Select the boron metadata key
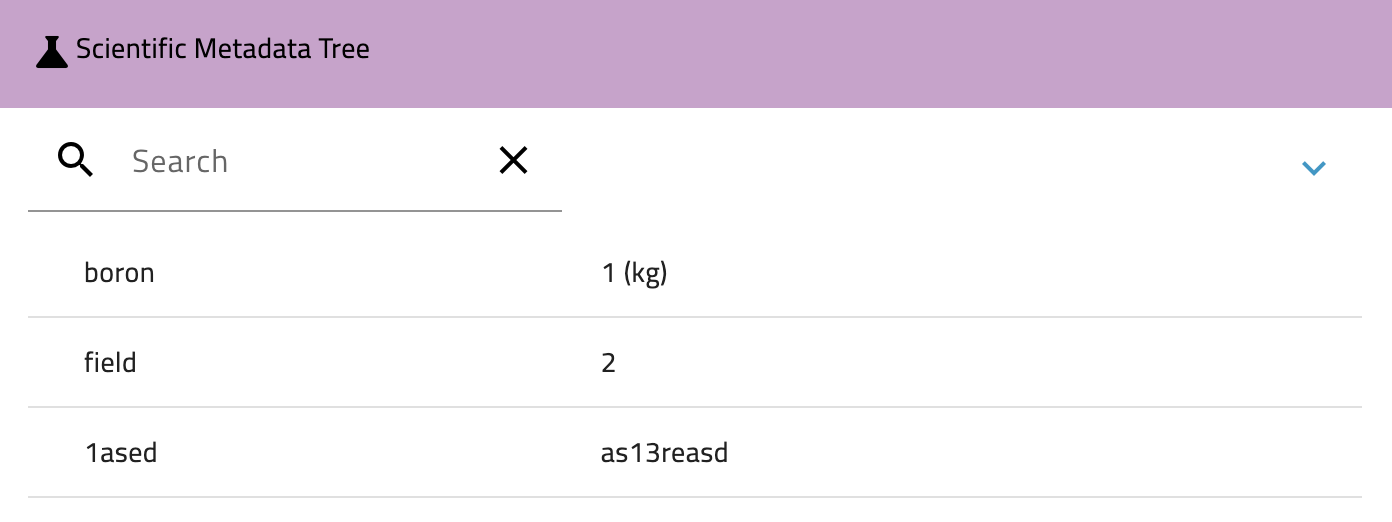 (119, 273)
